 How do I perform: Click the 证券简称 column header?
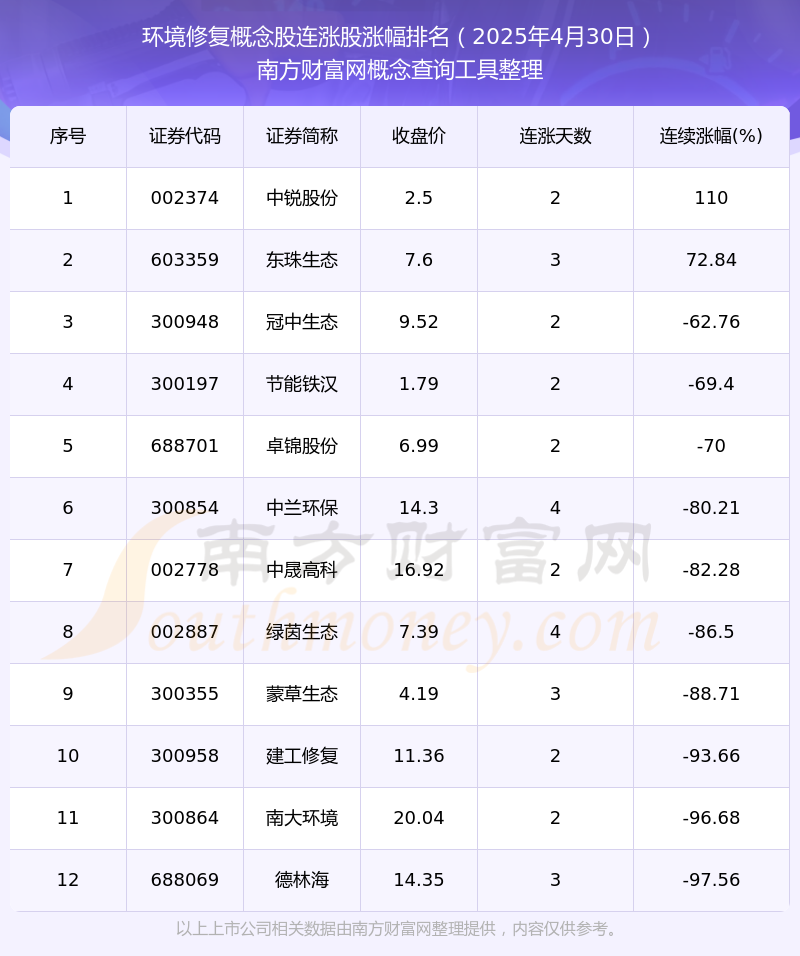(302, 136)
